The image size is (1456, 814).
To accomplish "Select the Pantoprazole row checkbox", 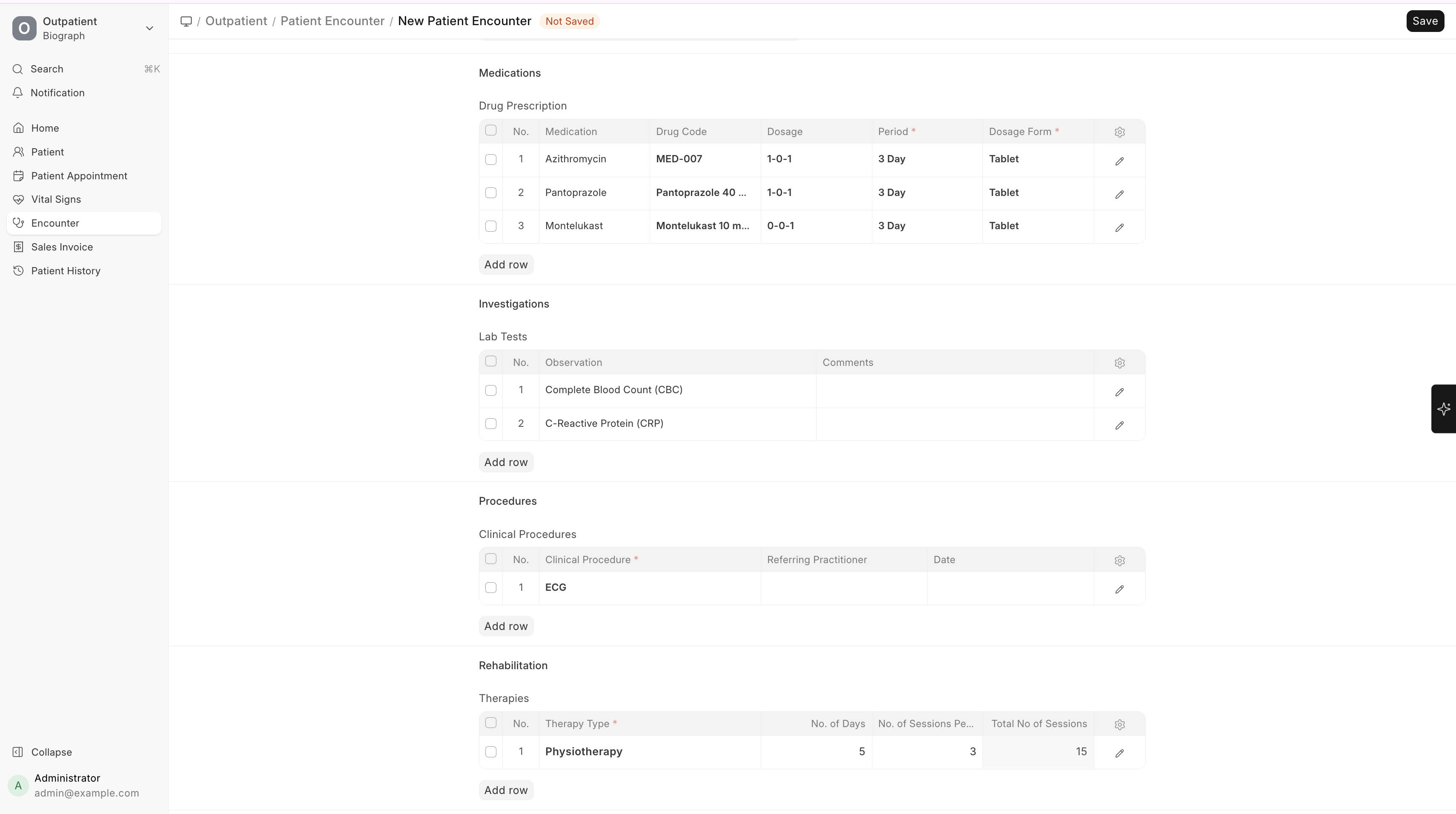I will 490,193.
